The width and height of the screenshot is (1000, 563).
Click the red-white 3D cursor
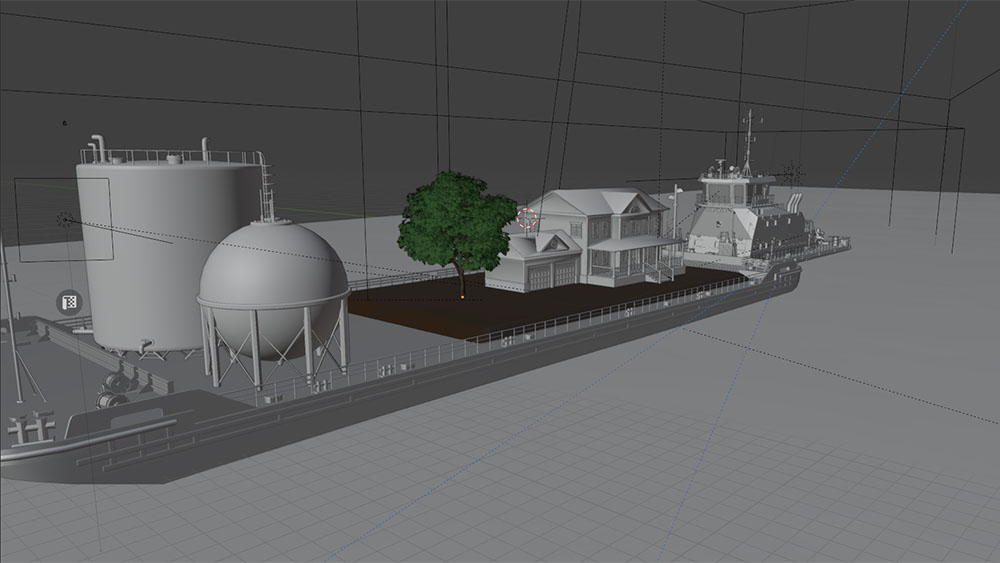527,217
